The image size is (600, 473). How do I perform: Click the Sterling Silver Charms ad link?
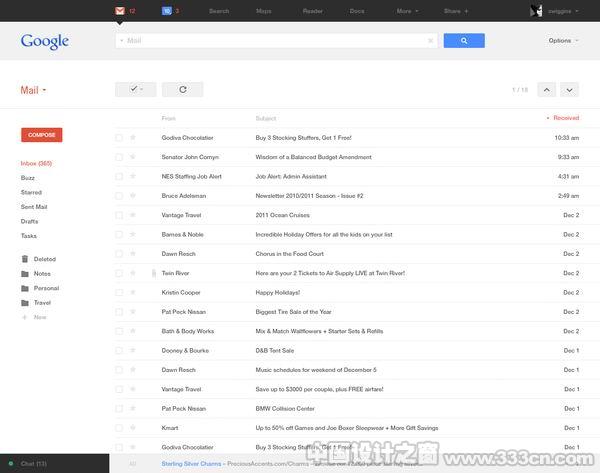point(191,463)
